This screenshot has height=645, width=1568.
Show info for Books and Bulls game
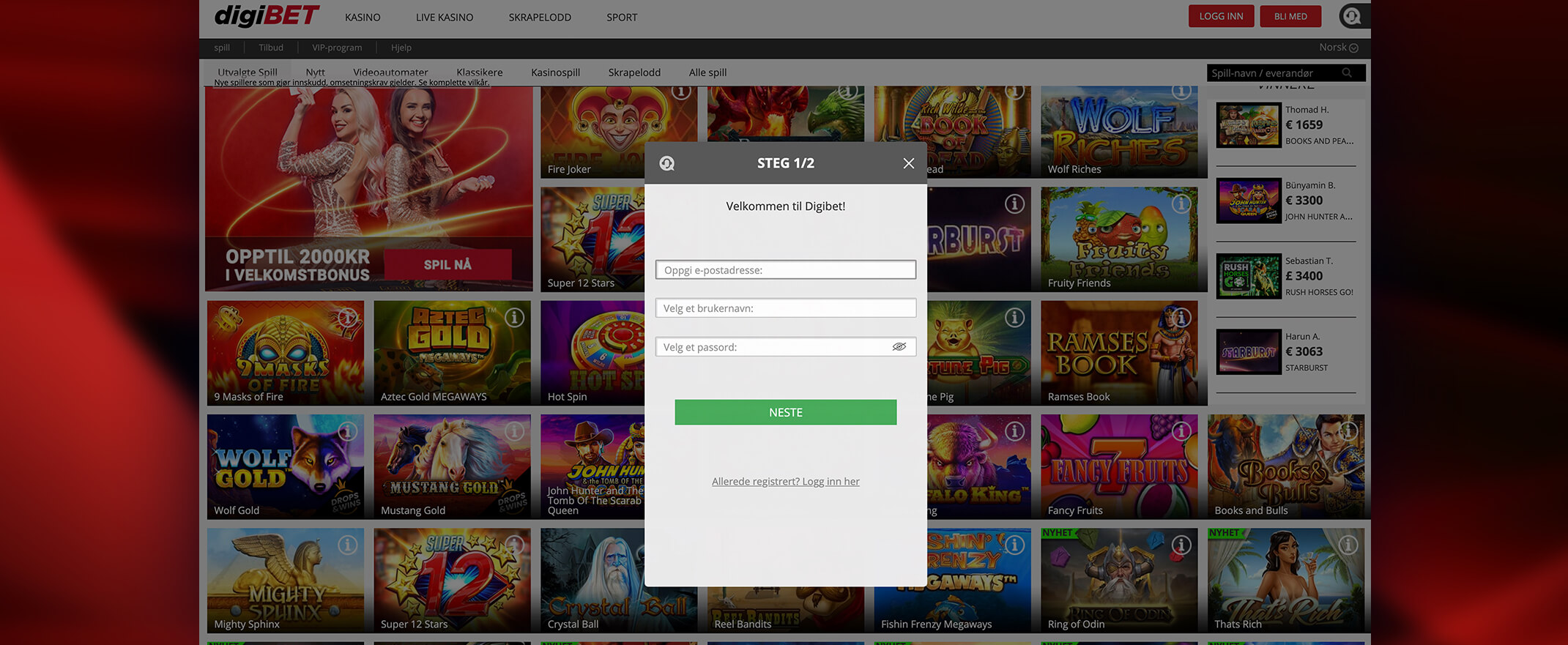tap(1348, 431)
